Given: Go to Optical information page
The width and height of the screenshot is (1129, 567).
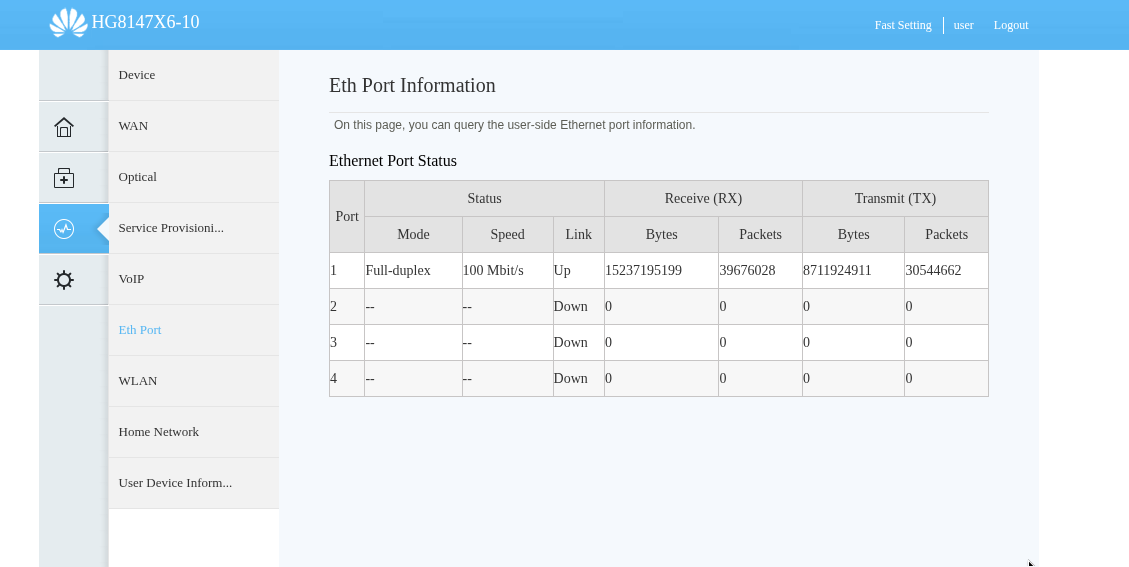Looking at the screenshot, I should click(x=138, y=177).
